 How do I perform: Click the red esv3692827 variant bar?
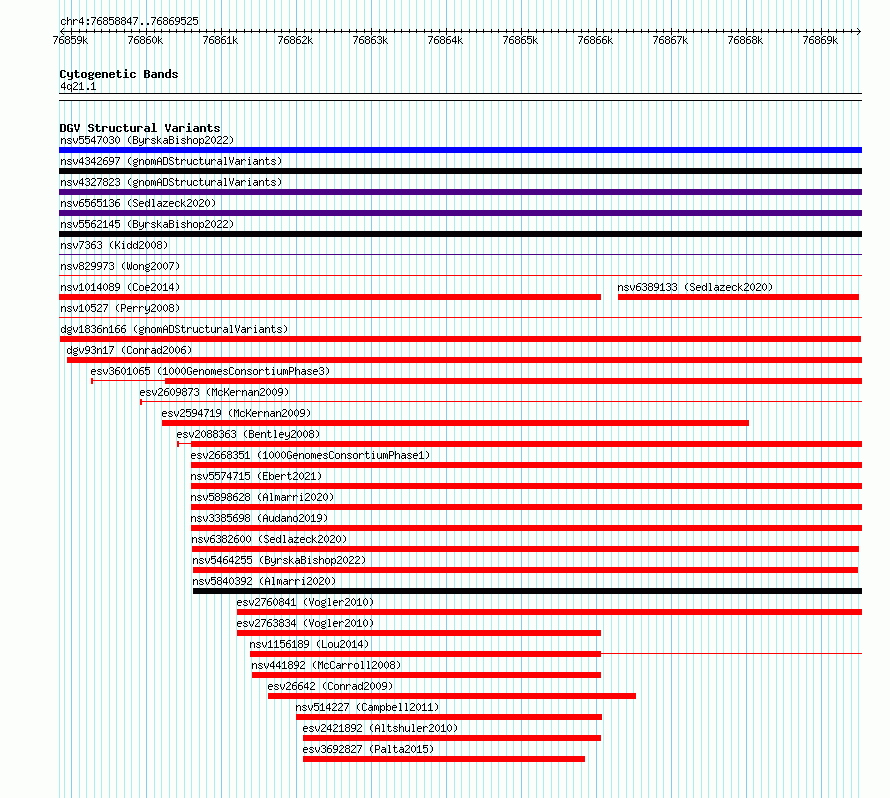coord(444,759)
